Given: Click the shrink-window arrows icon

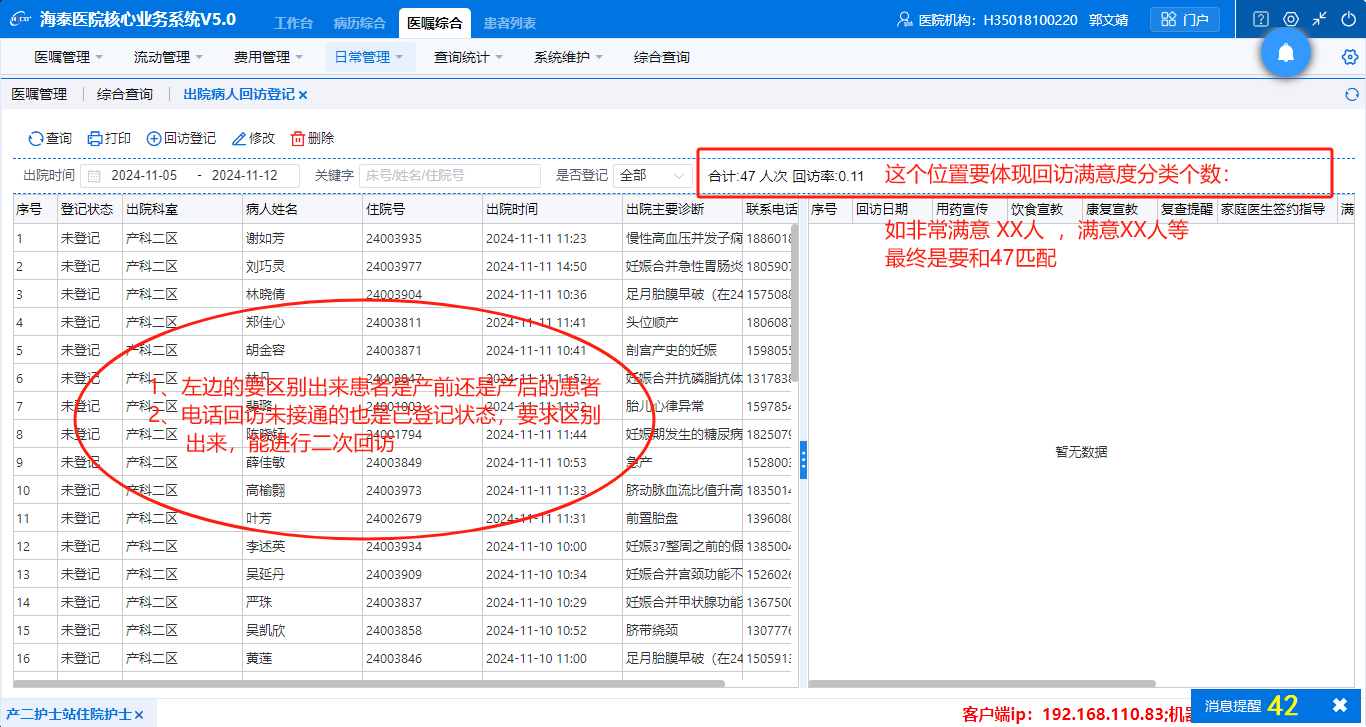Looking at the screenshot, I should point(1320,19).
